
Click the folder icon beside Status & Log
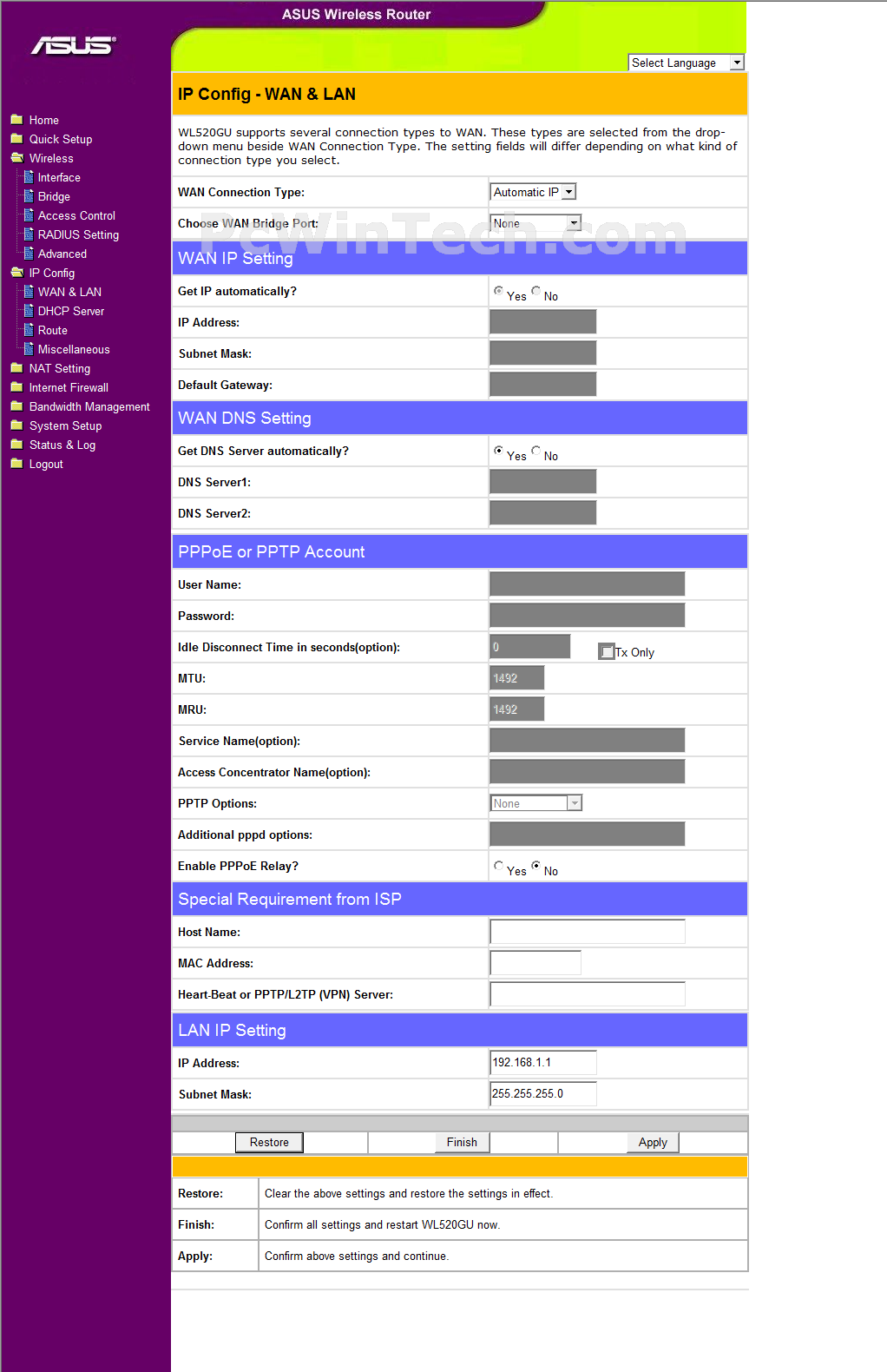pos(16,444)
